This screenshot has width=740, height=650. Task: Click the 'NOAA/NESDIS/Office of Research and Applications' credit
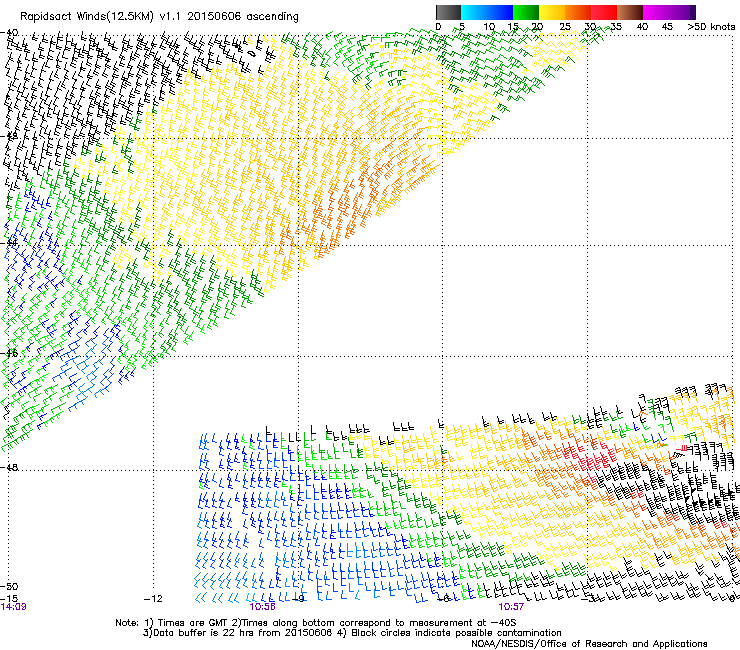[x=589, y=644]
